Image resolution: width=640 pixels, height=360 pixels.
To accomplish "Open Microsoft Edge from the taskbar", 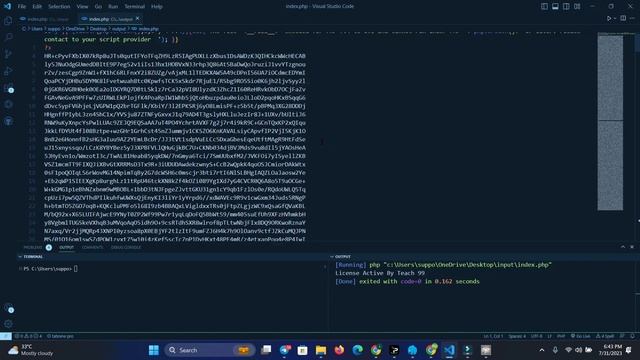I will click(358, 350).
